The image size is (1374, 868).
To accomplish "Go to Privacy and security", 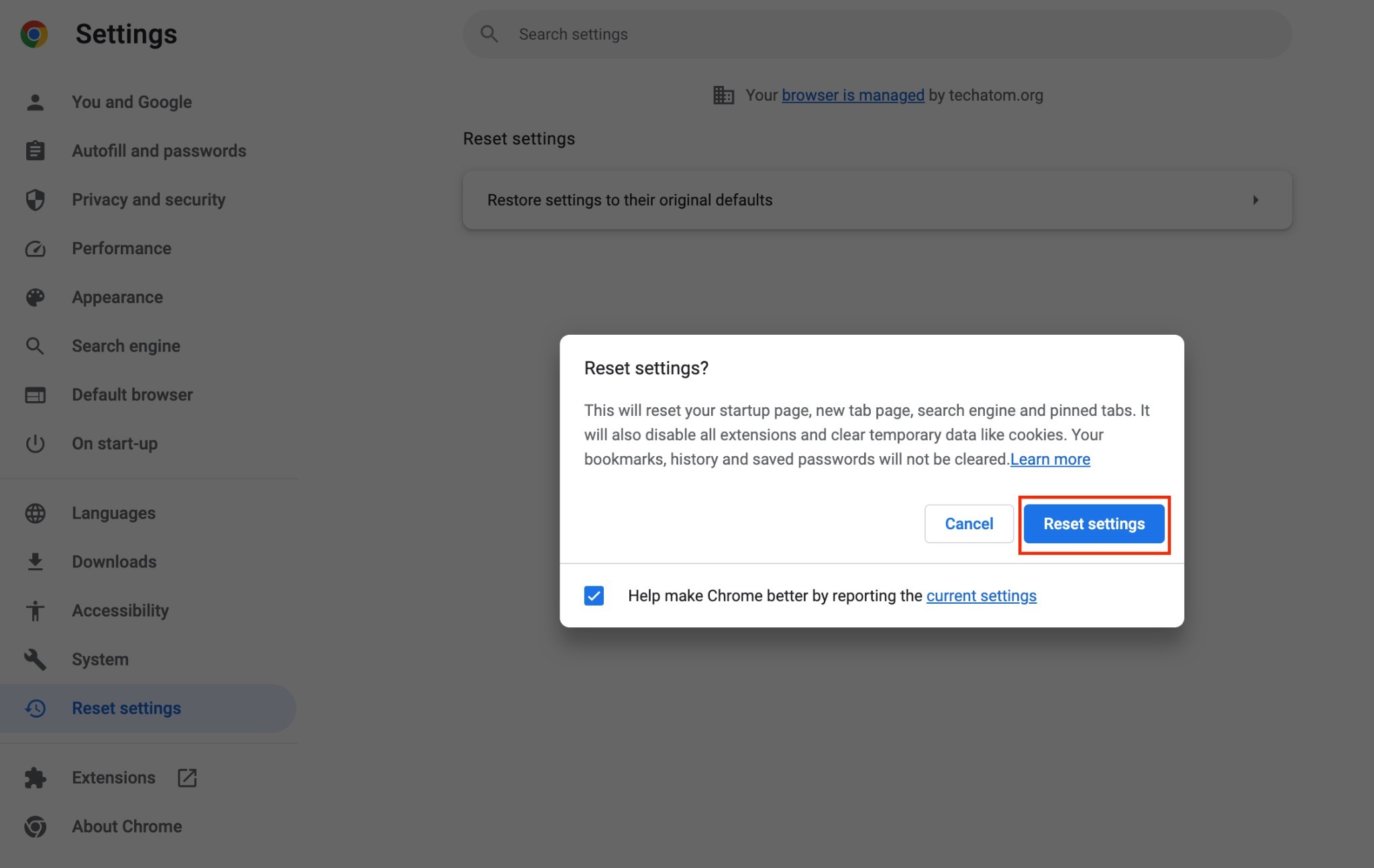I will pos(148,200).
